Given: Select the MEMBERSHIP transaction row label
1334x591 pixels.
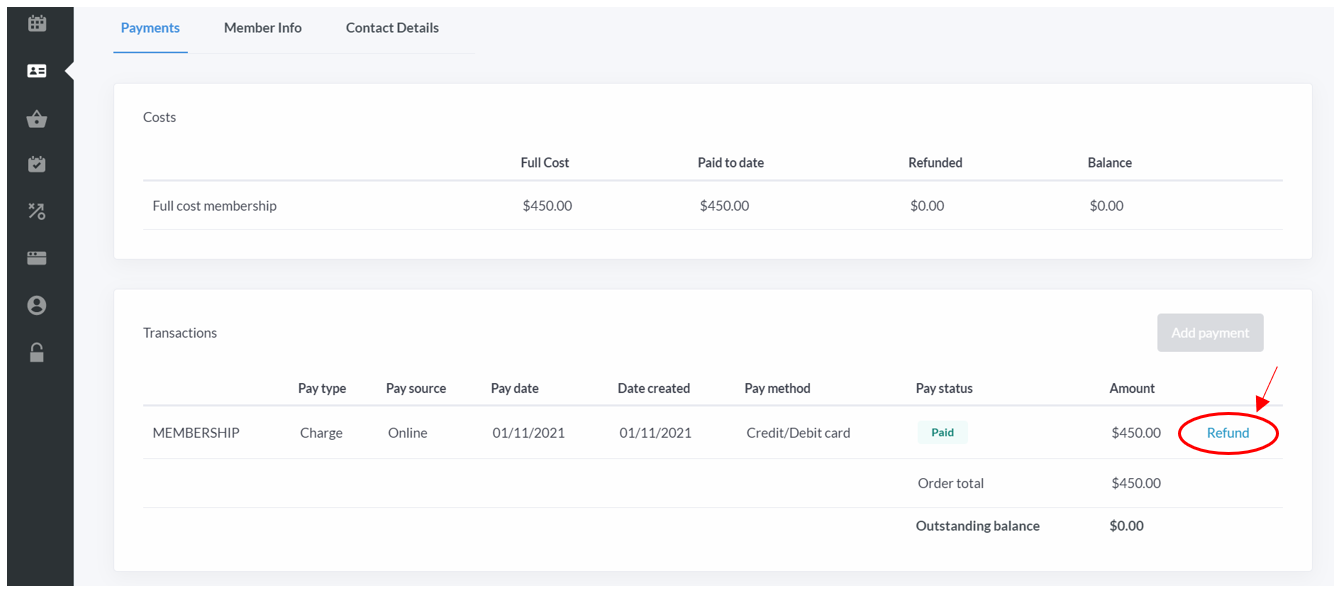Looking at the screenshot, I should coord(196,433).
